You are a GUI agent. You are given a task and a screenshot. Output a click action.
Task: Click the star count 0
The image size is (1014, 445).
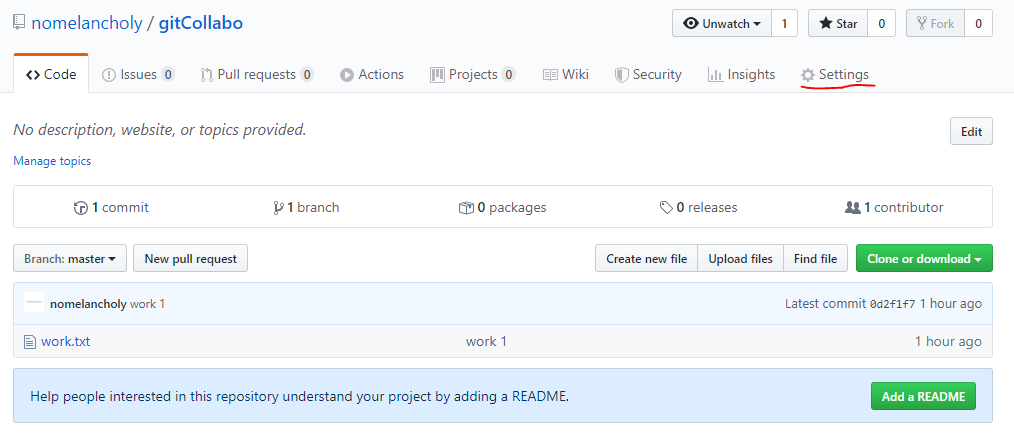coord(881,23)
